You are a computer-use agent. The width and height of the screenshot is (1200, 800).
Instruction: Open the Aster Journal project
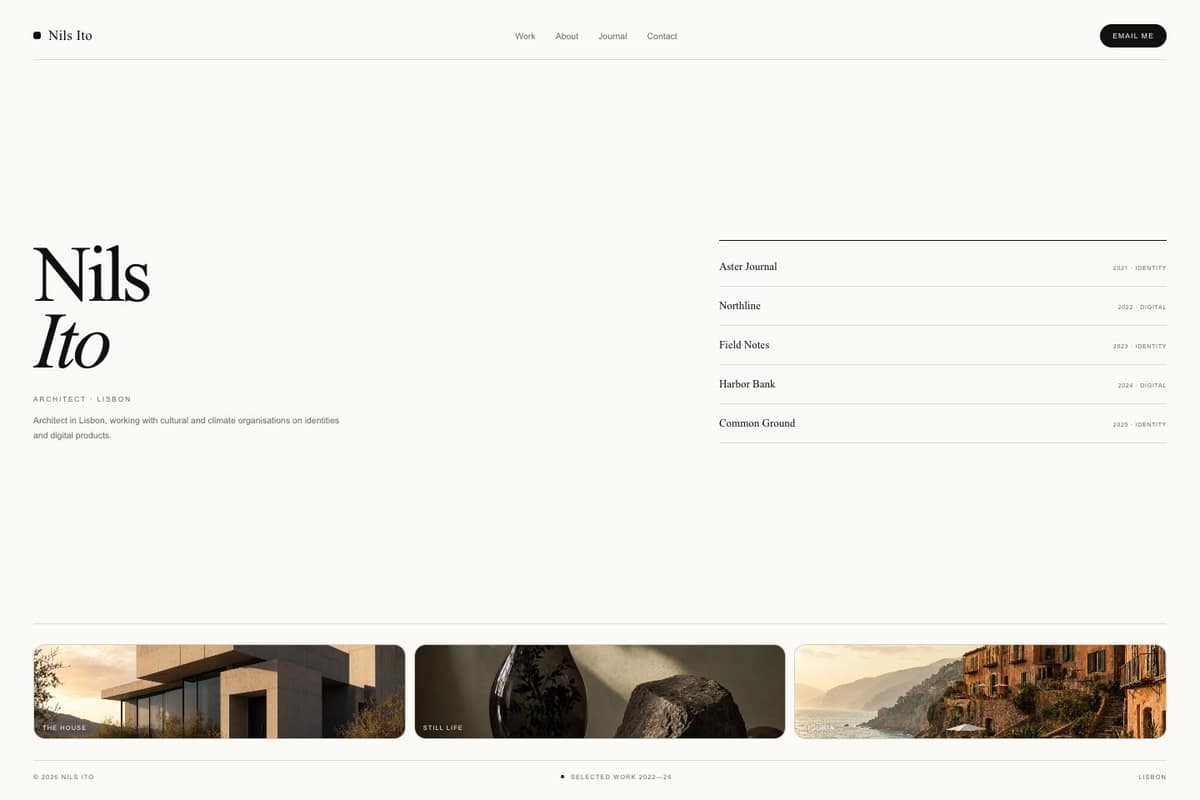(x=942, y=267)
